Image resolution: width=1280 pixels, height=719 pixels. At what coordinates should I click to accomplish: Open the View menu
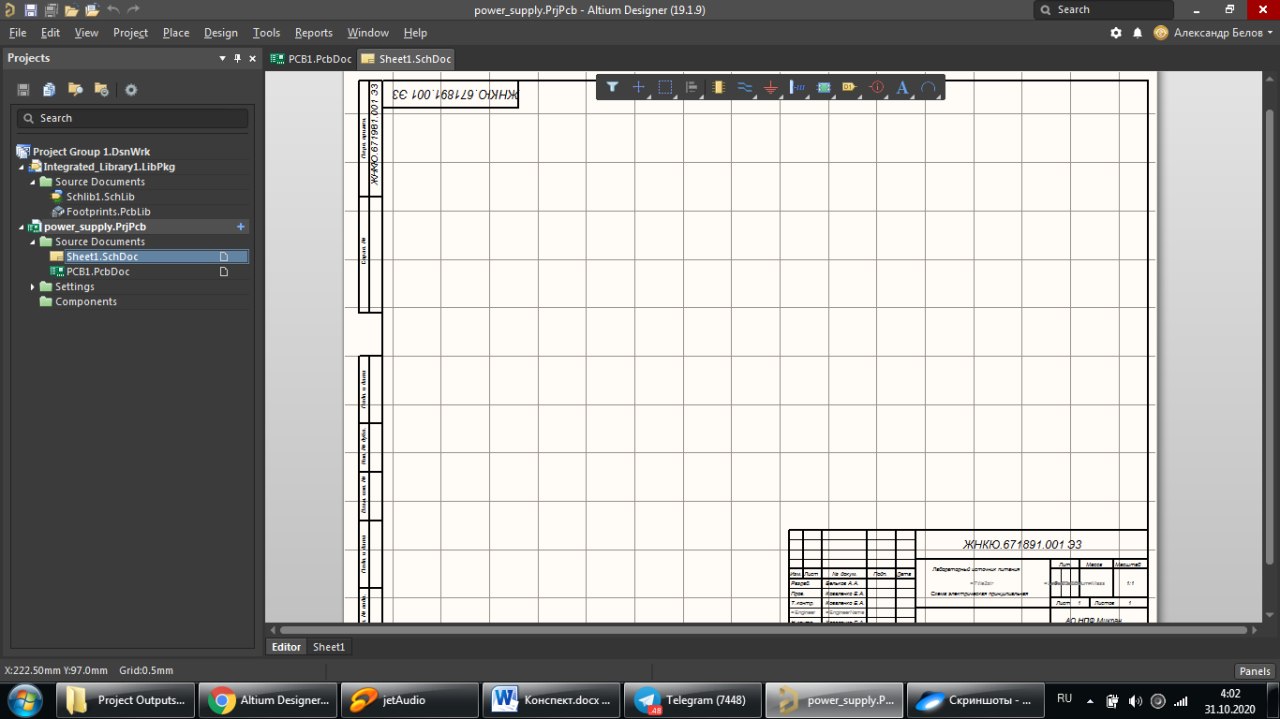pos(87,32)
